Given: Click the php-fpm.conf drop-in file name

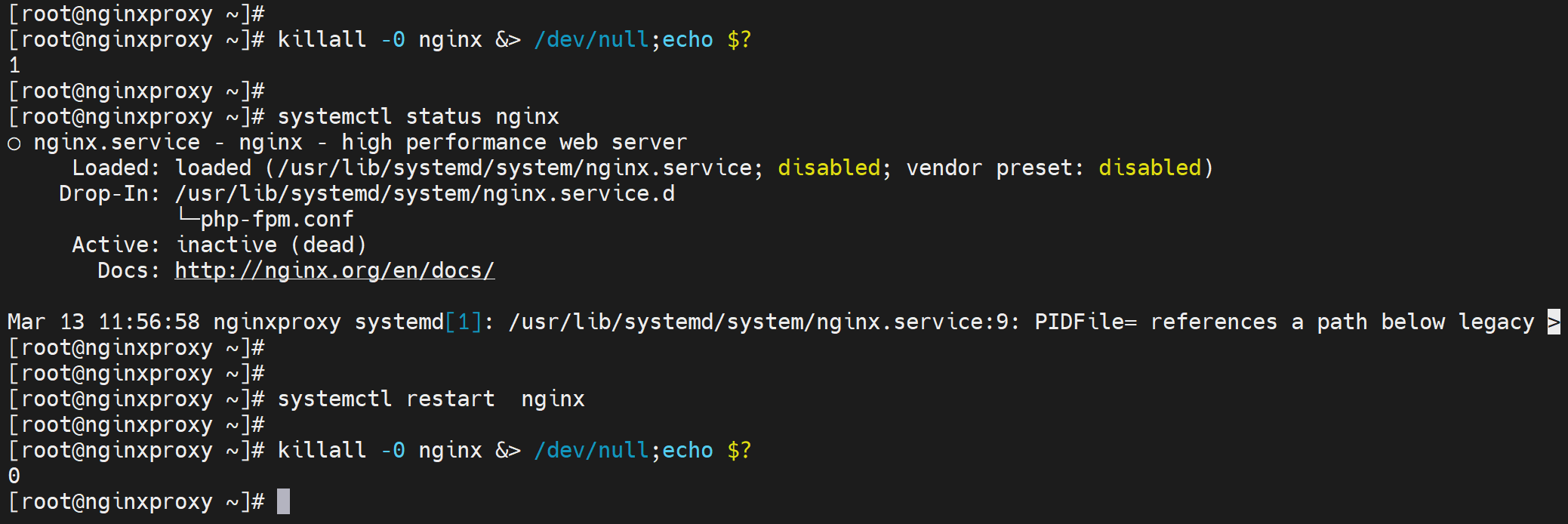Looking at the screenshot, I should pyautogui.click(x=277, y=220).
